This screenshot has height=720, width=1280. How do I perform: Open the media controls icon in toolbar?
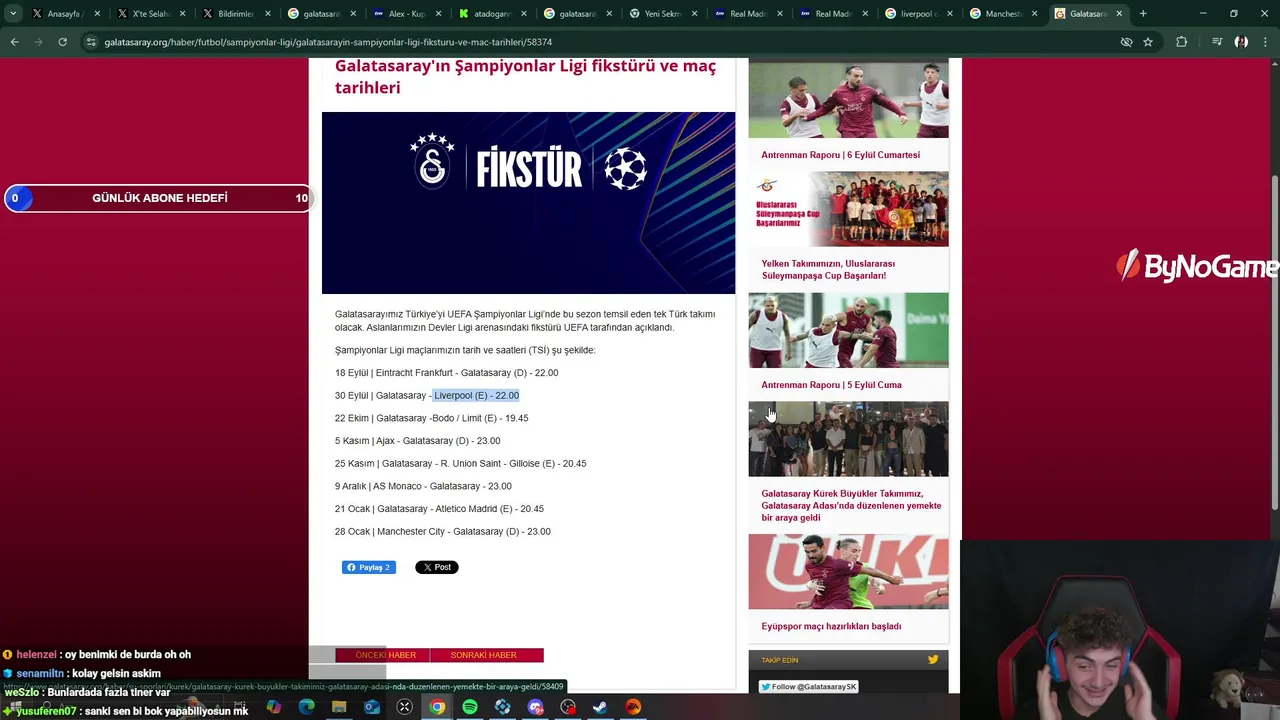click(1217, 42)
